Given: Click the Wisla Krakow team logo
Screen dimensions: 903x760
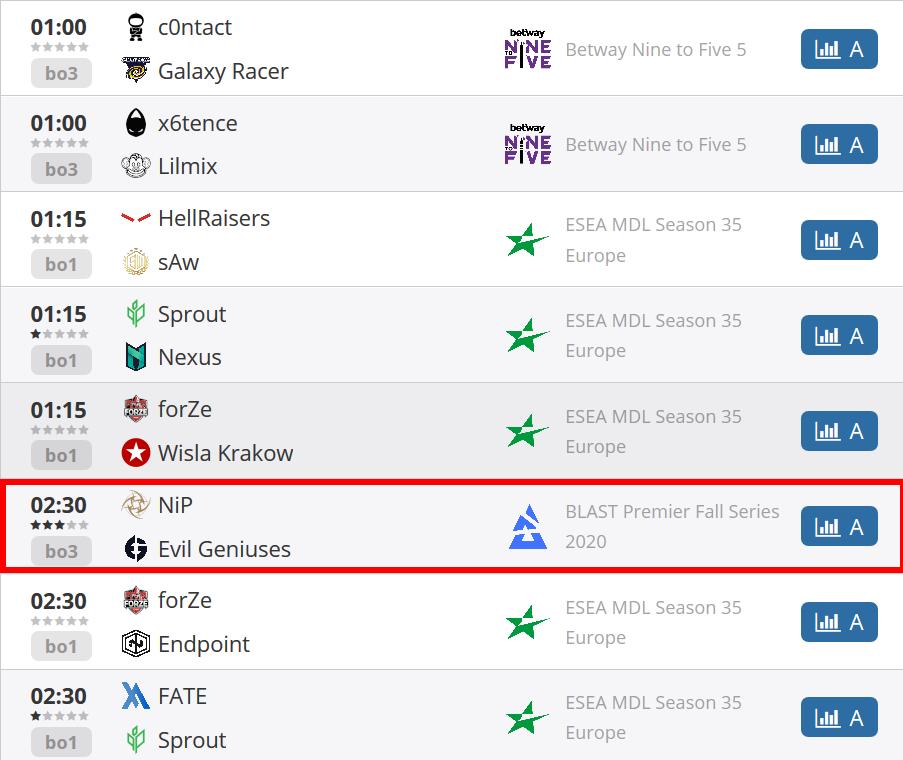Looking at the screenshot, I should (136, 453).
